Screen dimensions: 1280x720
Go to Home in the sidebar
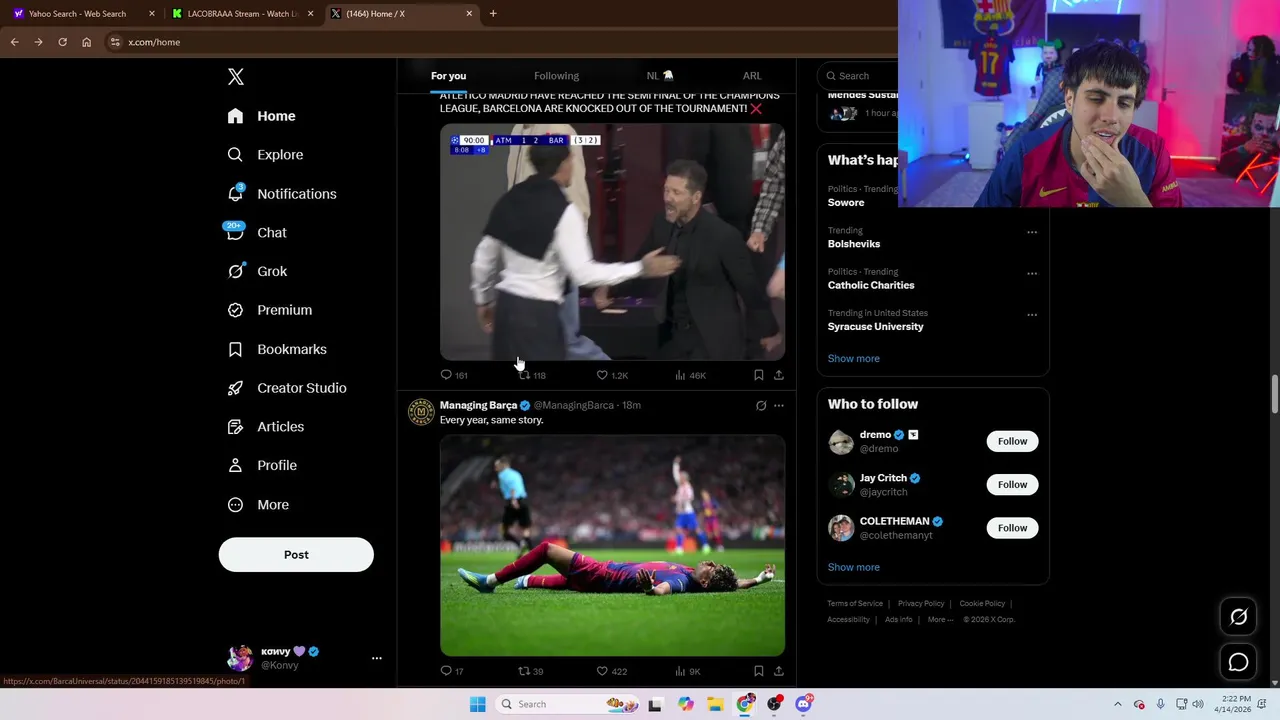coord(261,116)
